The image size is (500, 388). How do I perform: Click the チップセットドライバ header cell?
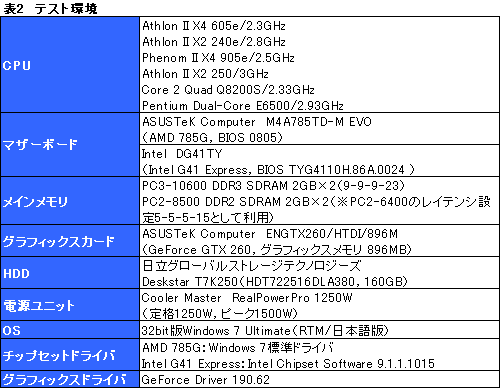point(70,355)
